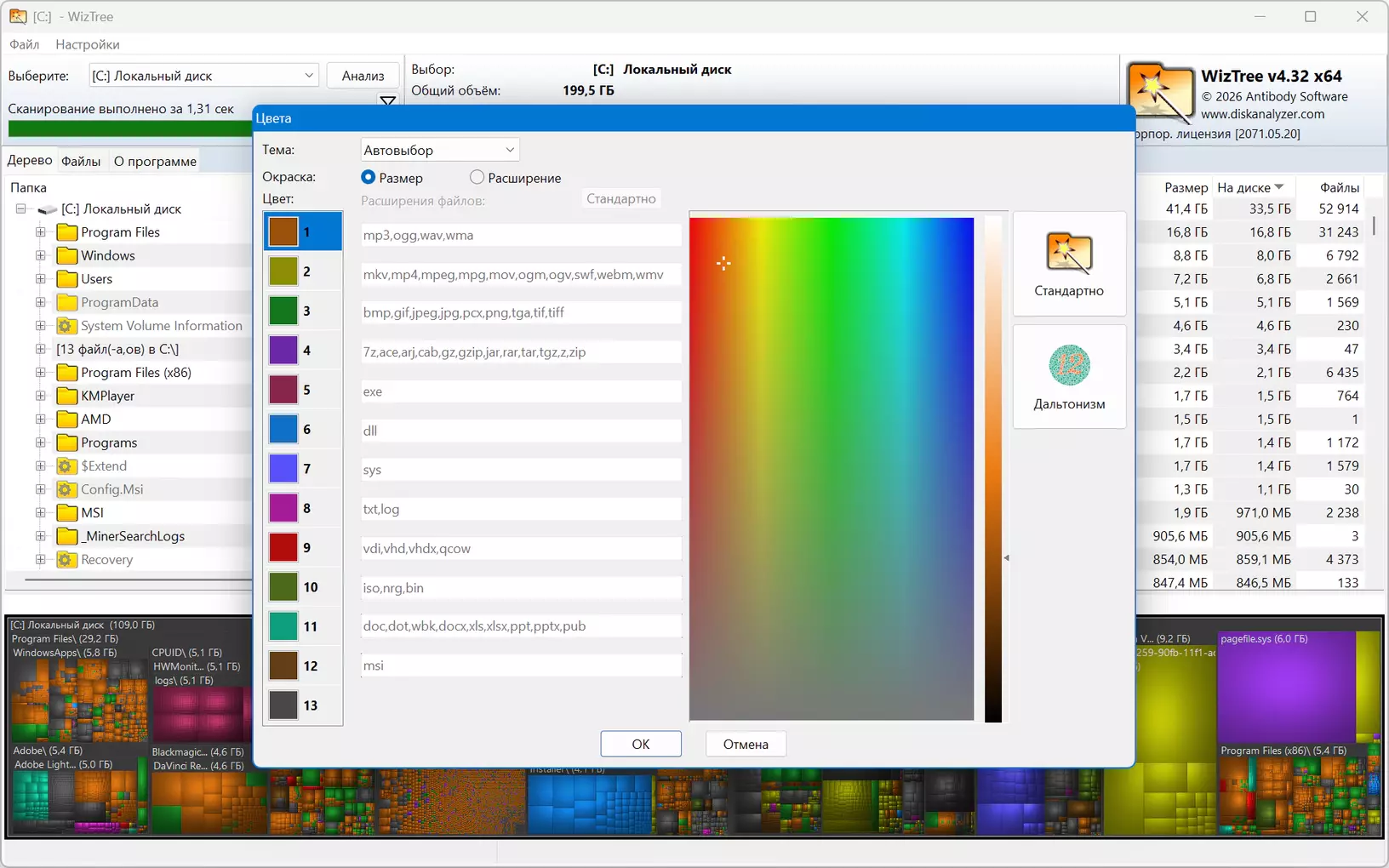Apply the Стандартно color scheme preset
This screenshot has height=868, width=1389.
(1069, 264)
